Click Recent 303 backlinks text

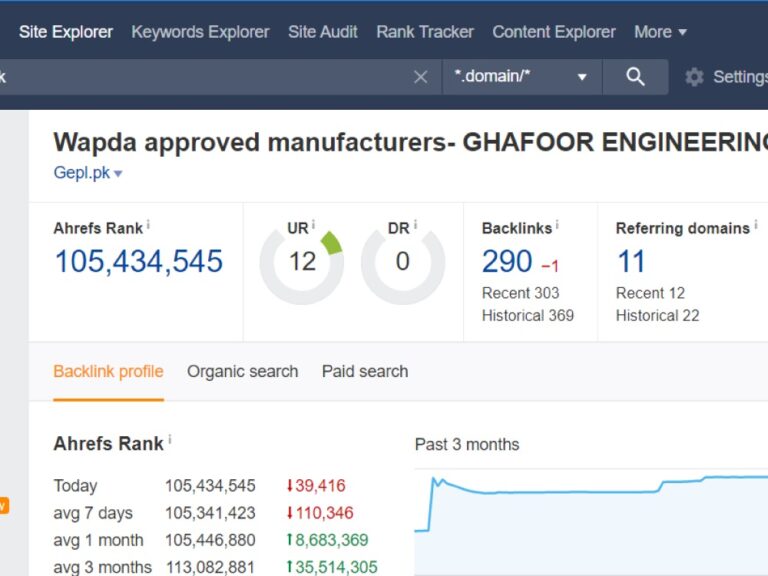pyautogui.click(x=521, y=293)
